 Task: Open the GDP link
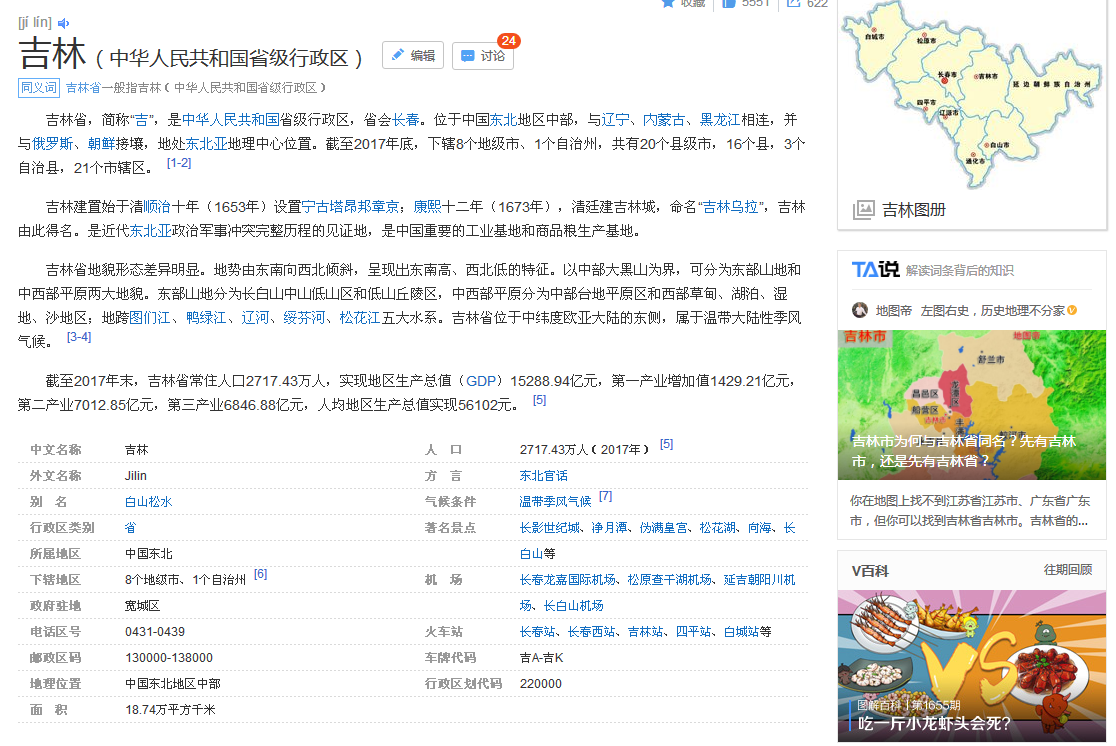click(x=481, y=381)
